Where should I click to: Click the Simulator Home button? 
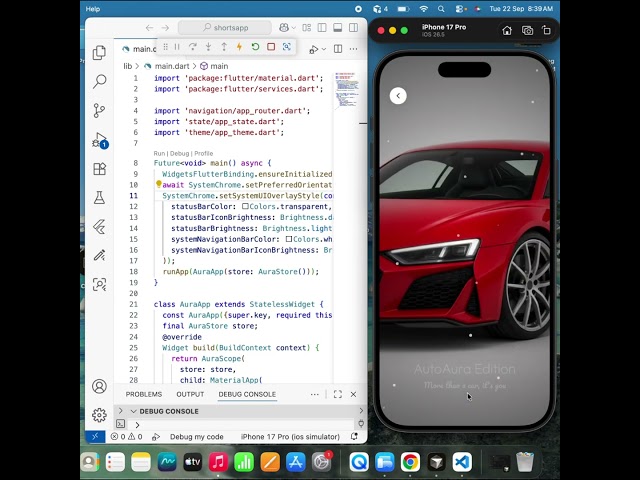[507, 31]
